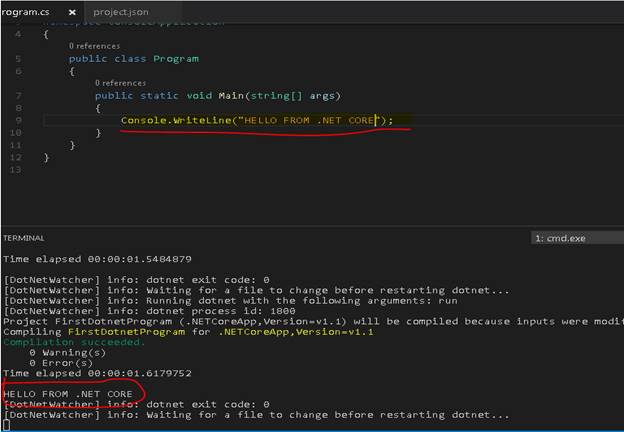Open the cmd.exe terminal selector dropdown
Image resolution: width=624 pixels, height=432 pixels.
(575, 238)
